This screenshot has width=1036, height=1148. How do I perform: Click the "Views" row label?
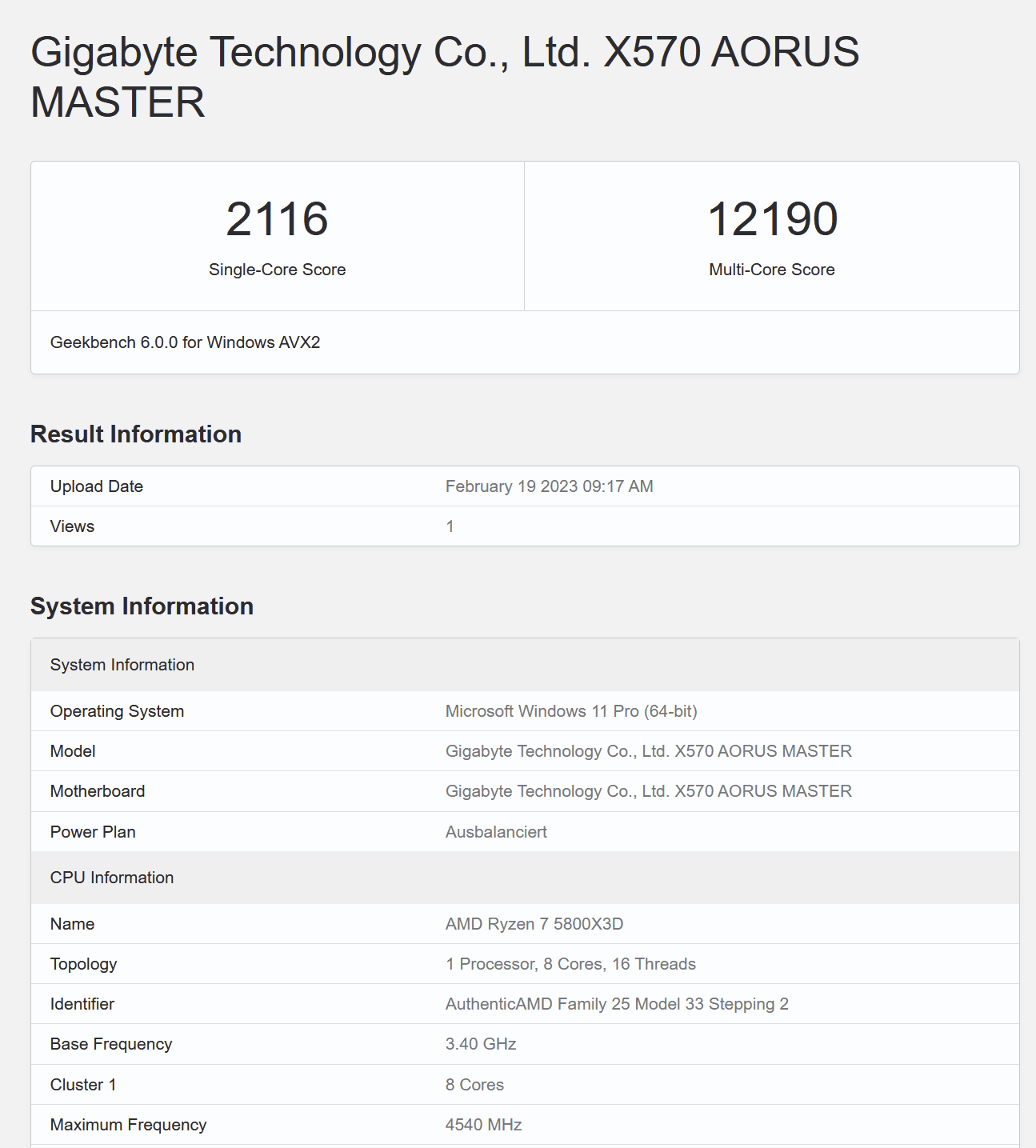point(72,526)
